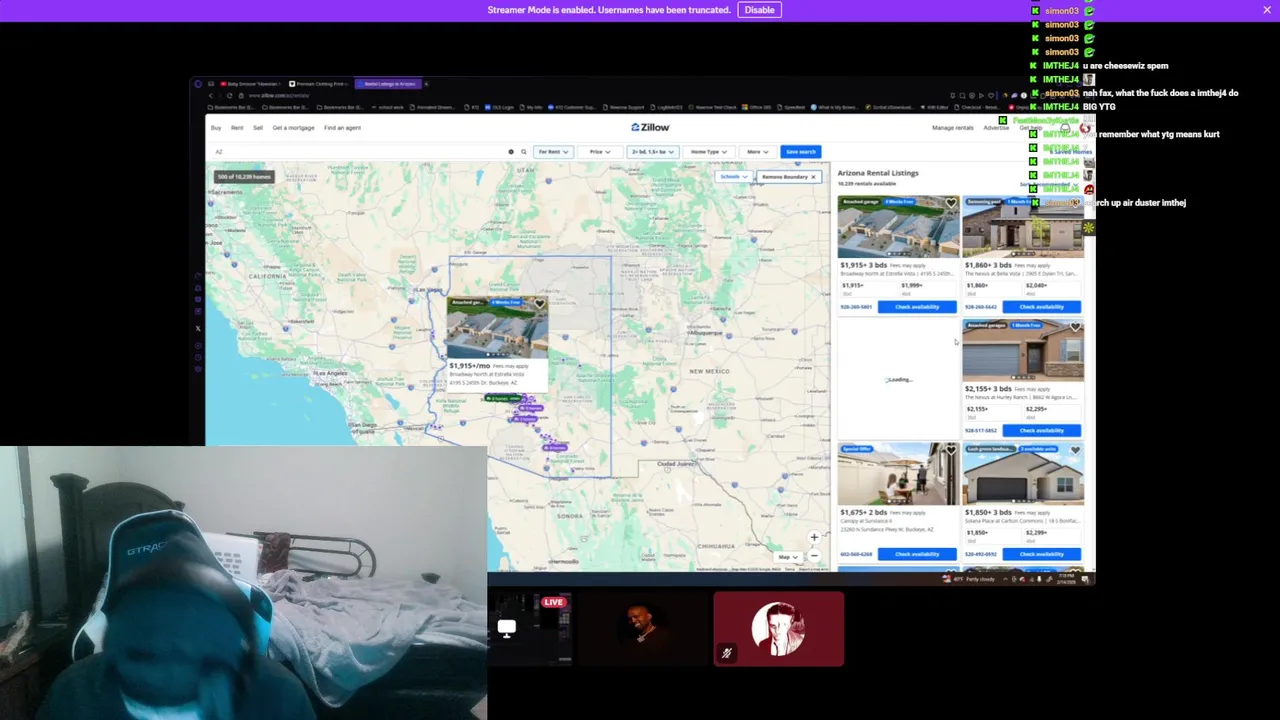The image size is (1280, 720).
Task: Select the middle dark avatar participant tile
Action: click(x=643, y=629)
